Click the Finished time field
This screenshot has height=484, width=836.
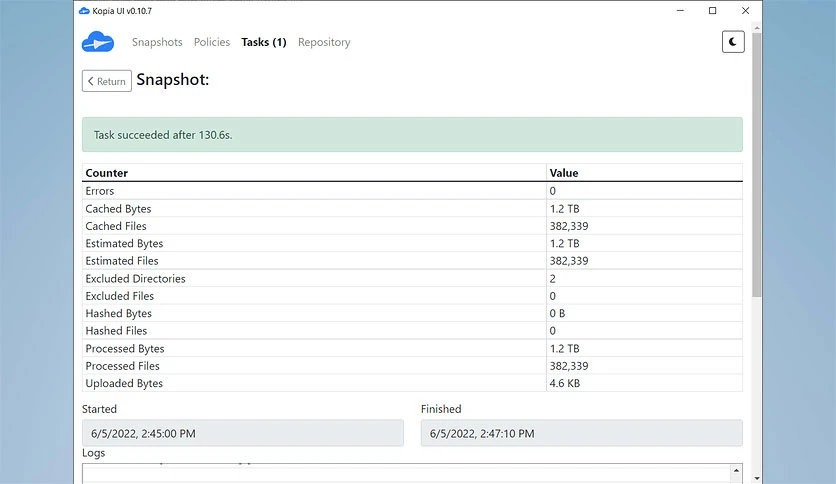582,433
